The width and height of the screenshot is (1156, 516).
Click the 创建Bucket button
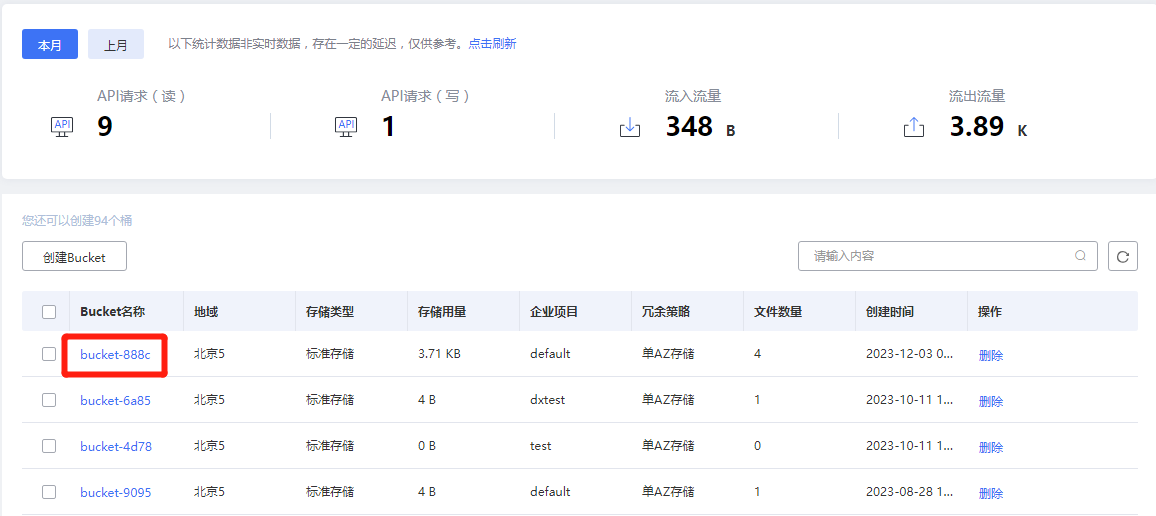pos(74,257)
